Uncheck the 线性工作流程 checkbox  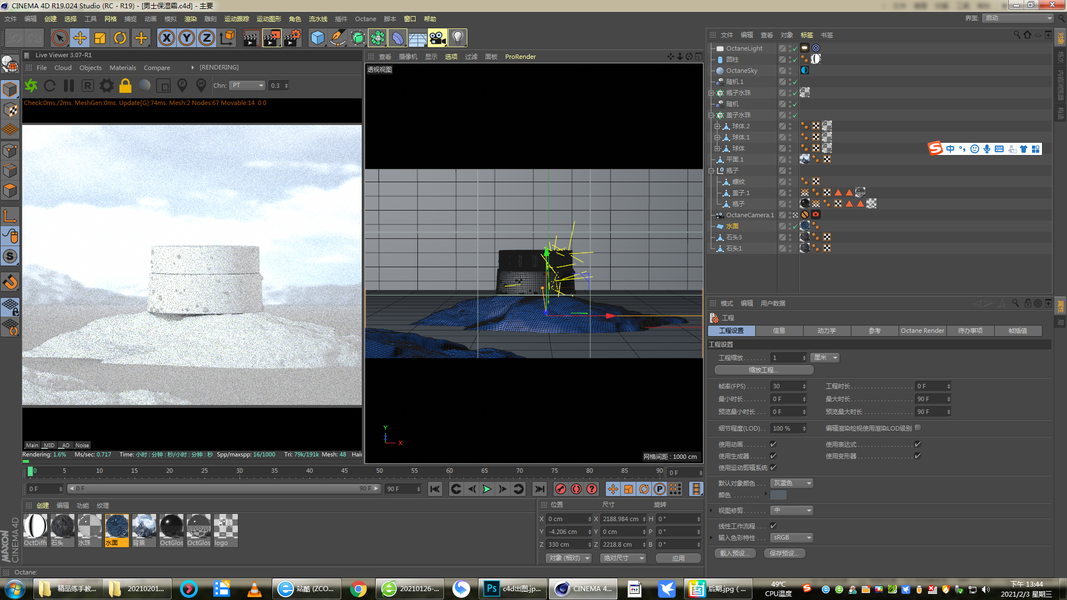point(773,526)
